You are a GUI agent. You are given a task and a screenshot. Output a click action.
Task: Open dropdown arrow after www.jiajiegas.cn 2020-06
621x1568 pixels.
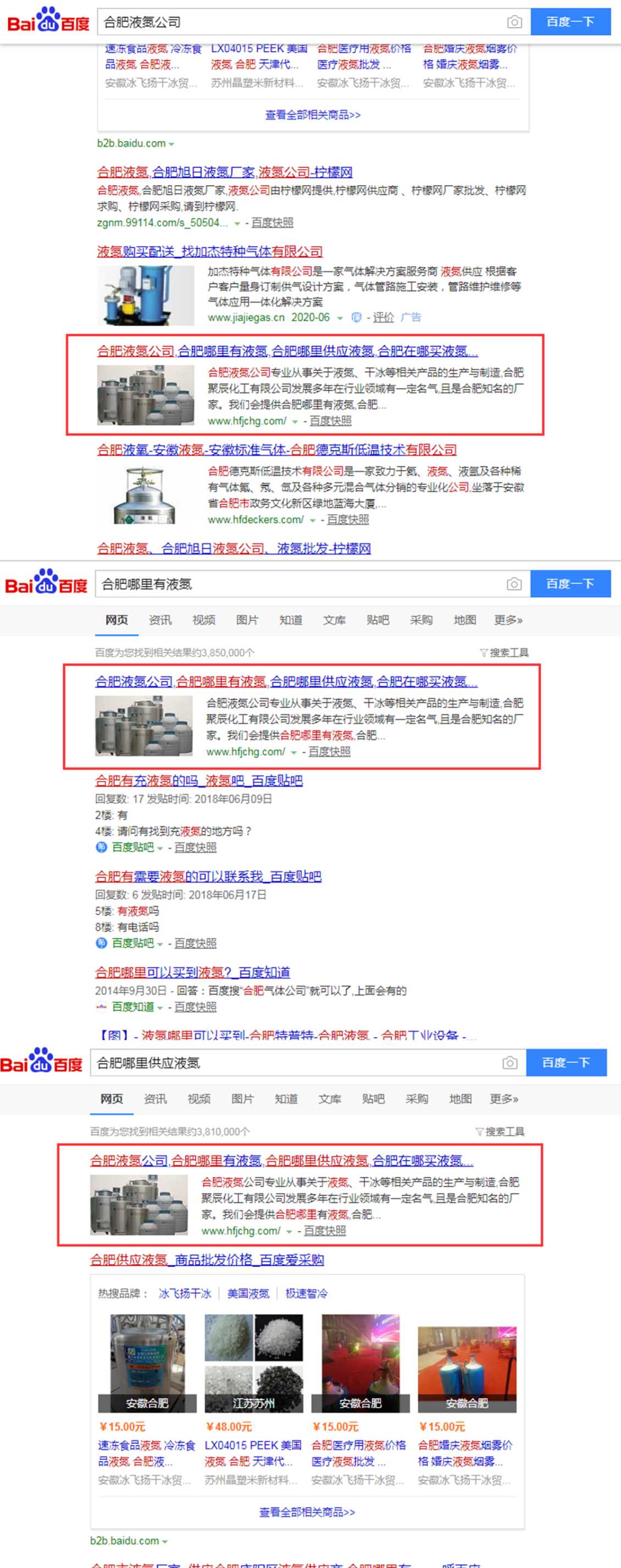pos(340,318)
